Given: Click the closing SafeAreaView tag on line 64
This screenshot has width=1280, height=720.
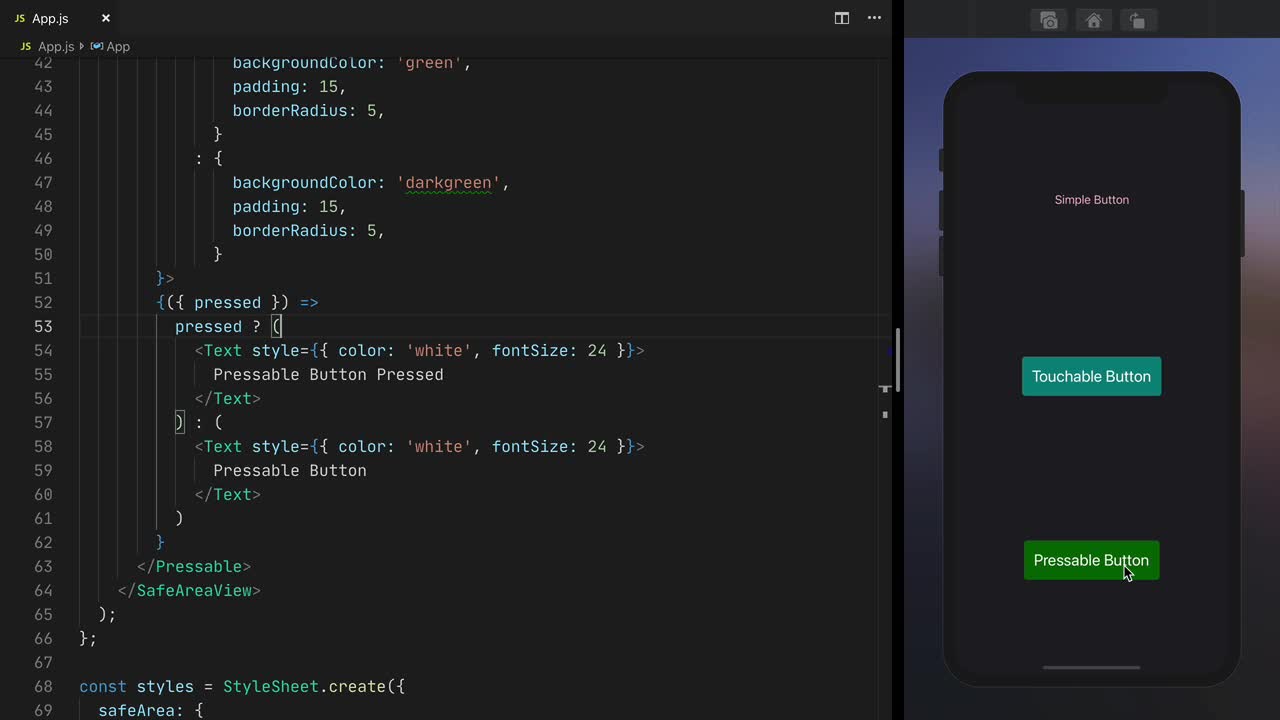Looking at the screenshot, I should click(189, 590).
